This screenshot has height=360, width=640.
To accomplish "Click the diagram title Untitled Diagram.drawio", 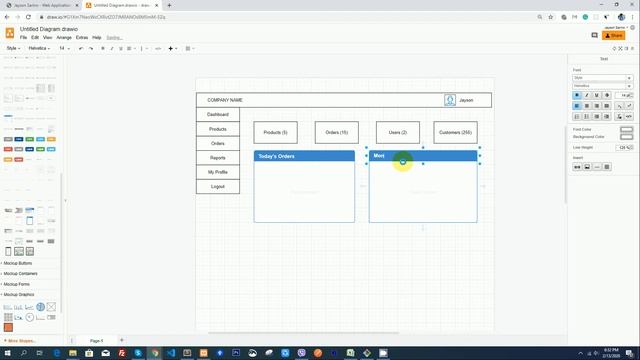I will (x=49, y=29).
